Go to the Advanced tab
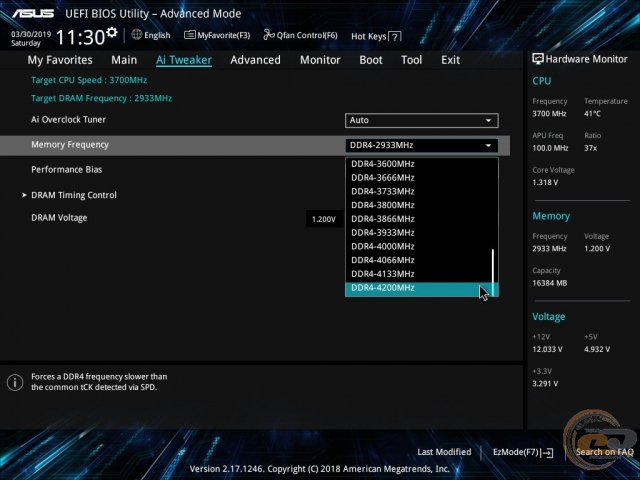640x480 pixels. 256,60
